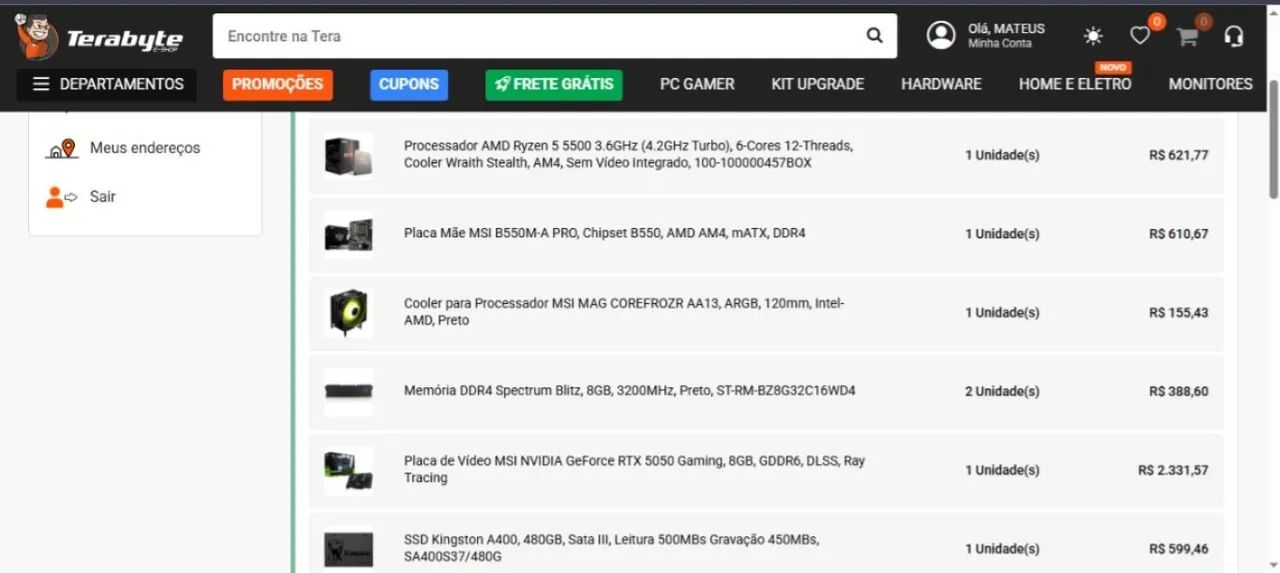Open the shopping cart icon
This screenshot has width=1280, height=573.
(x=1187, y=37)
